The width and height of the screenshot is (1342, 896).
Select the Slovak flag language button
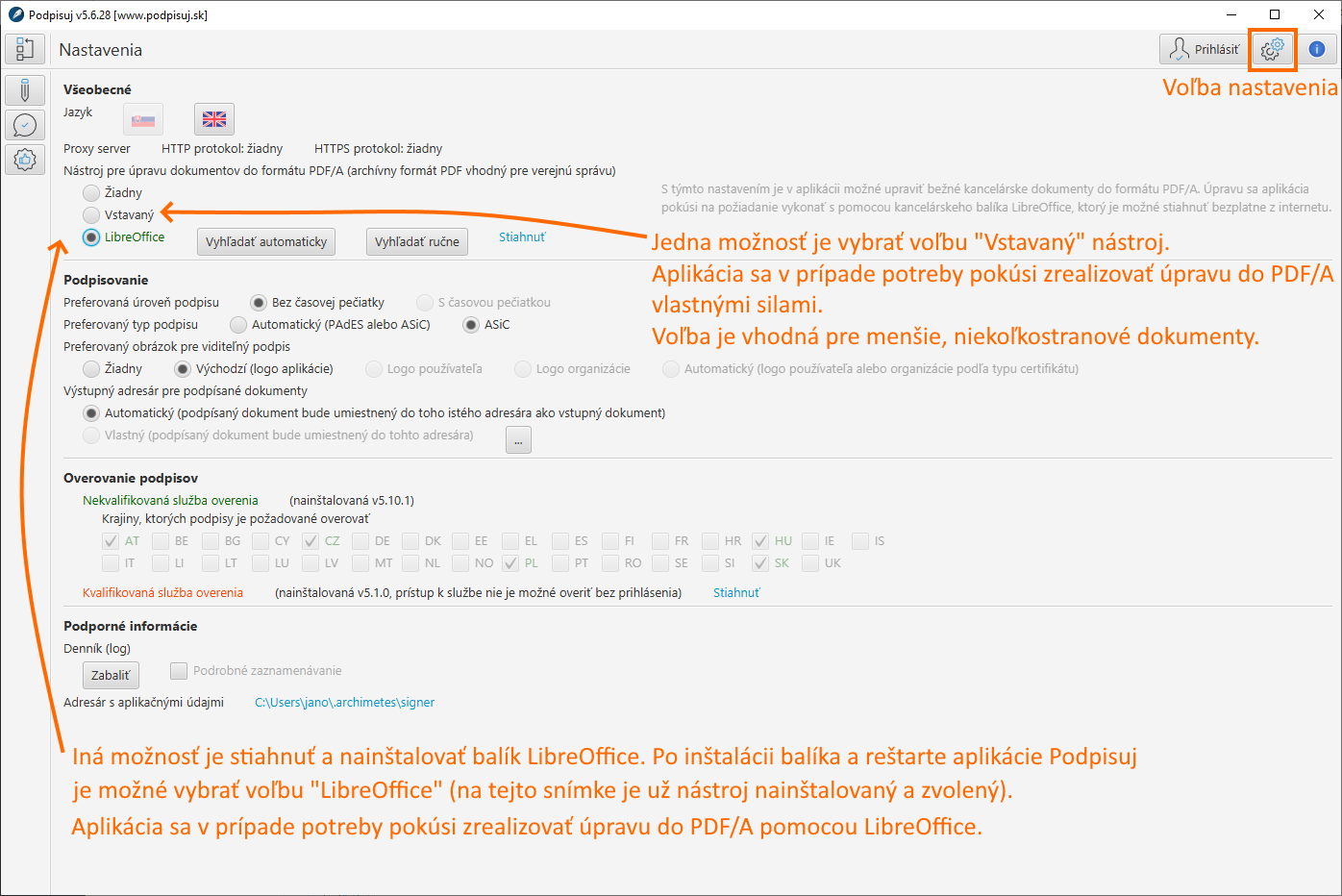[x=143, y=119]
